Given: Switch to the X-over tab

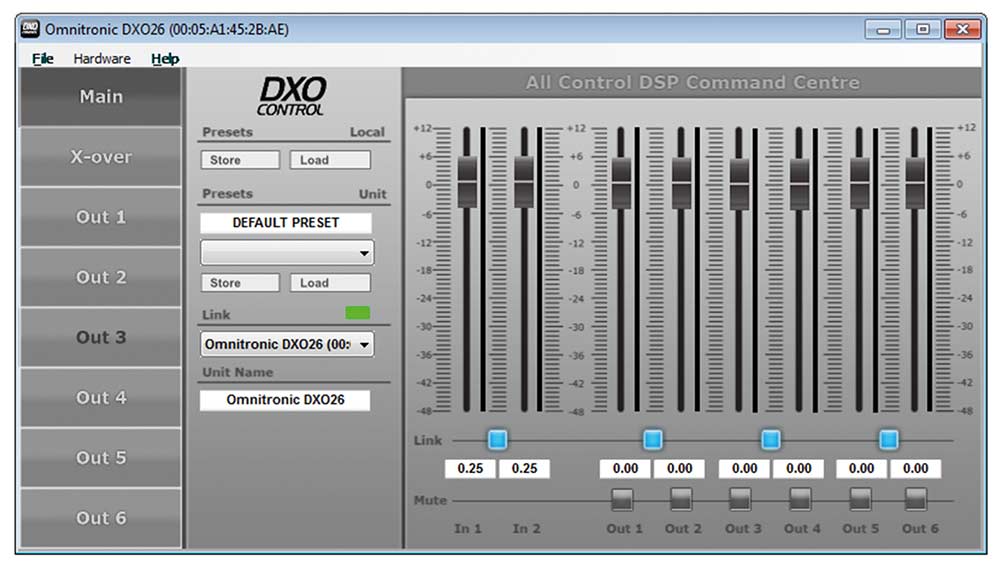Looking at the screenshot, I should click(x=101, y=157).
